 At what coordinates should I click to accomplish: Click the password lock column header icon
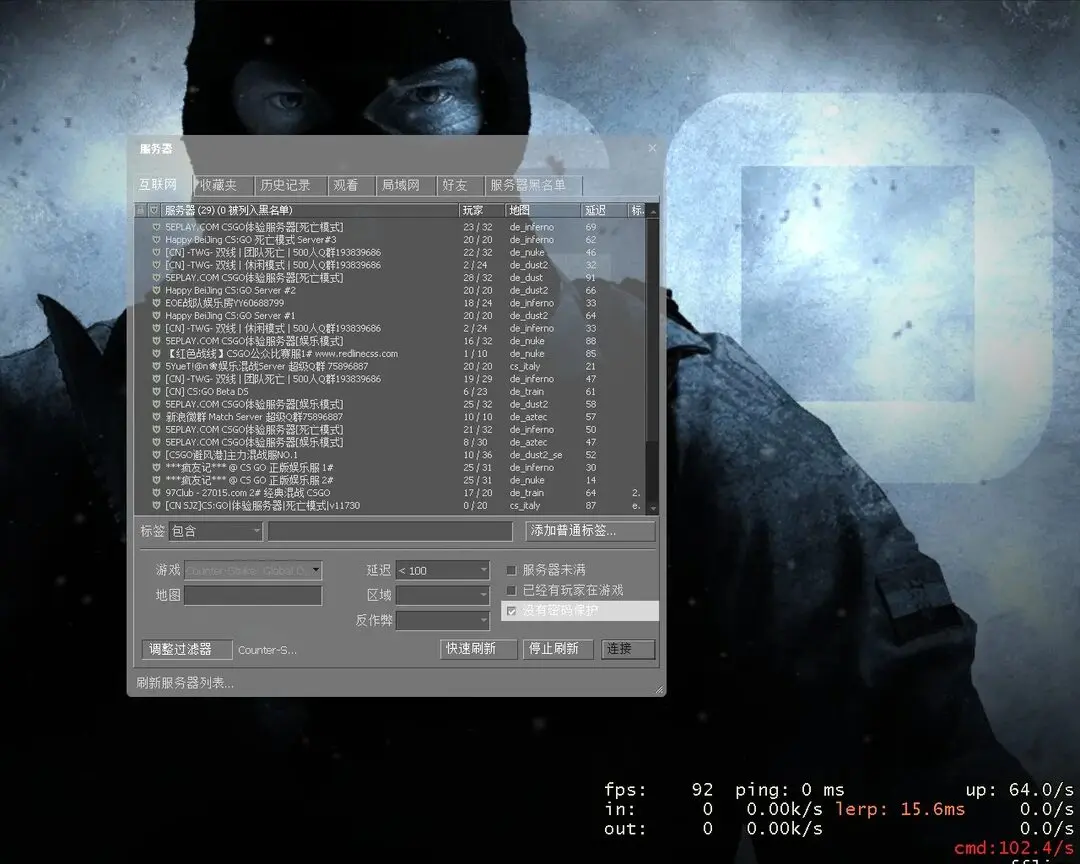[140, 210]
